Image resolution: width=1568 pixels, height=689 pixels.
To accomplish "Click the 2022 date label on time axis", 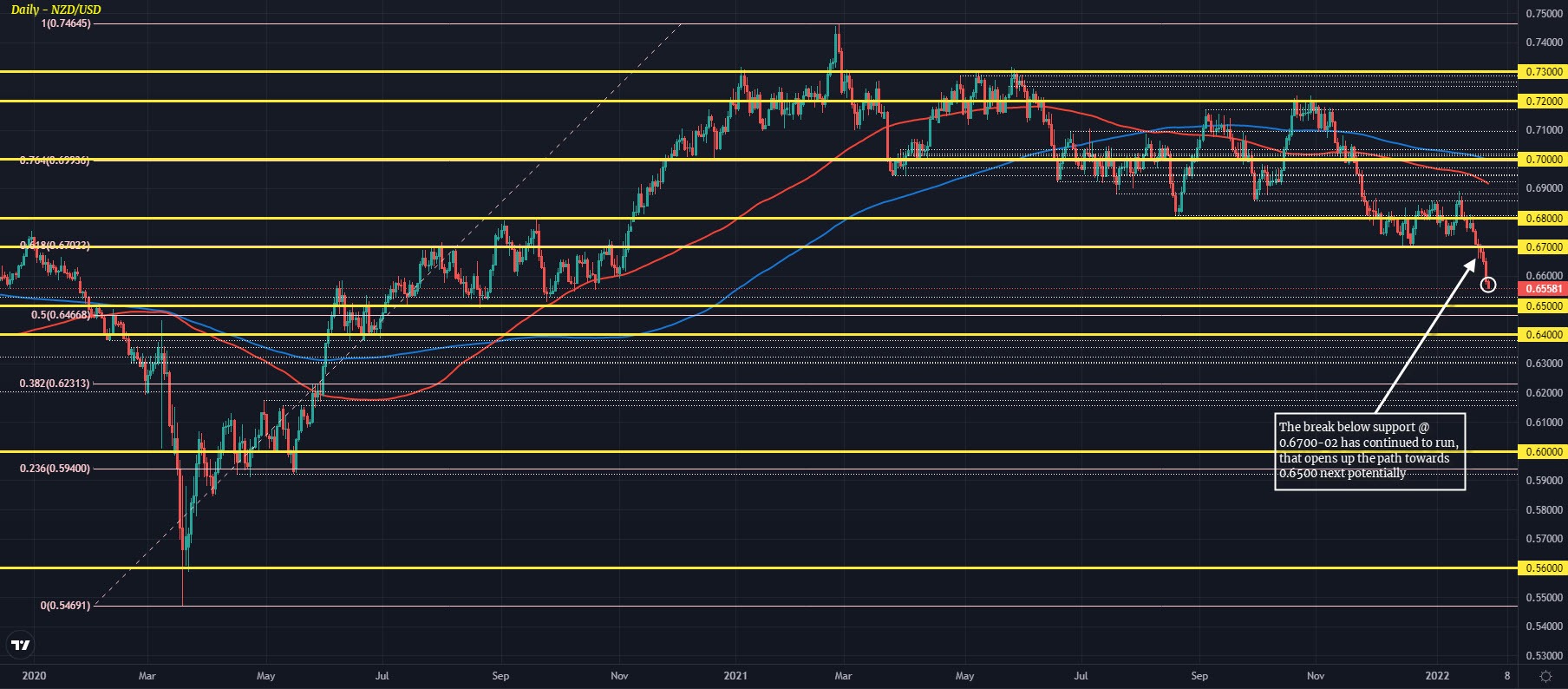I will click(x=1437, y=675).
